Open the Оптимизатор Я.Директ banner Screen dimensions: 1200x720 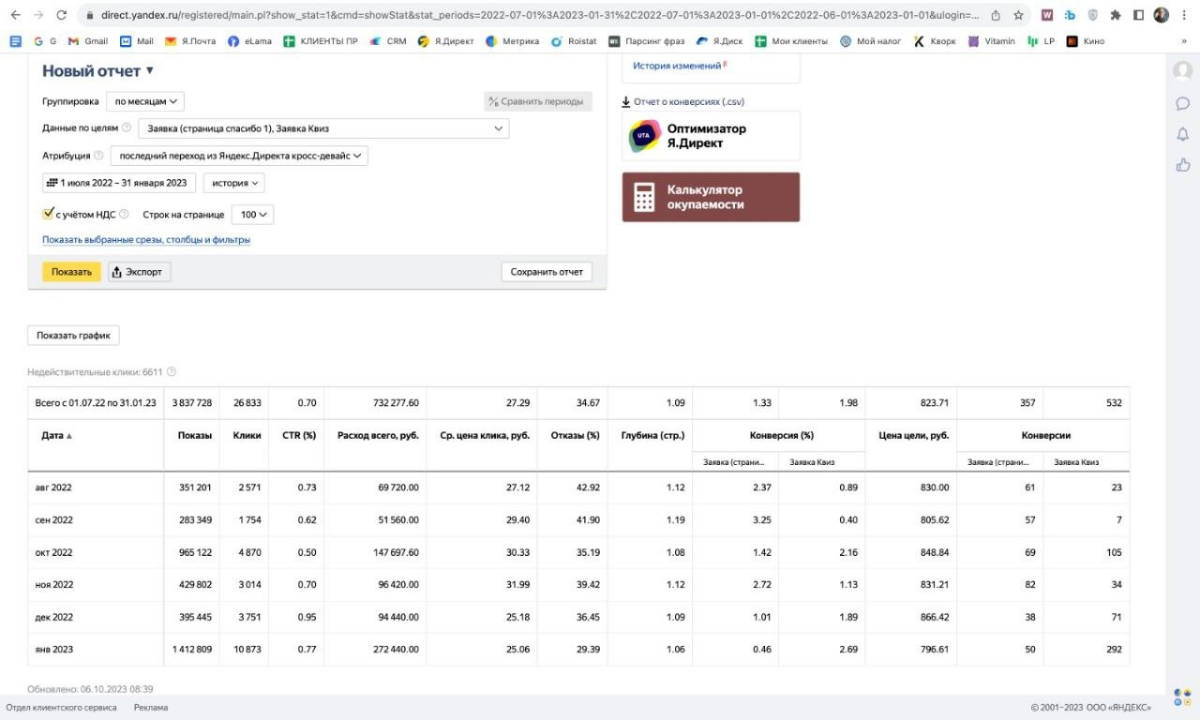[x=711, y=136]
